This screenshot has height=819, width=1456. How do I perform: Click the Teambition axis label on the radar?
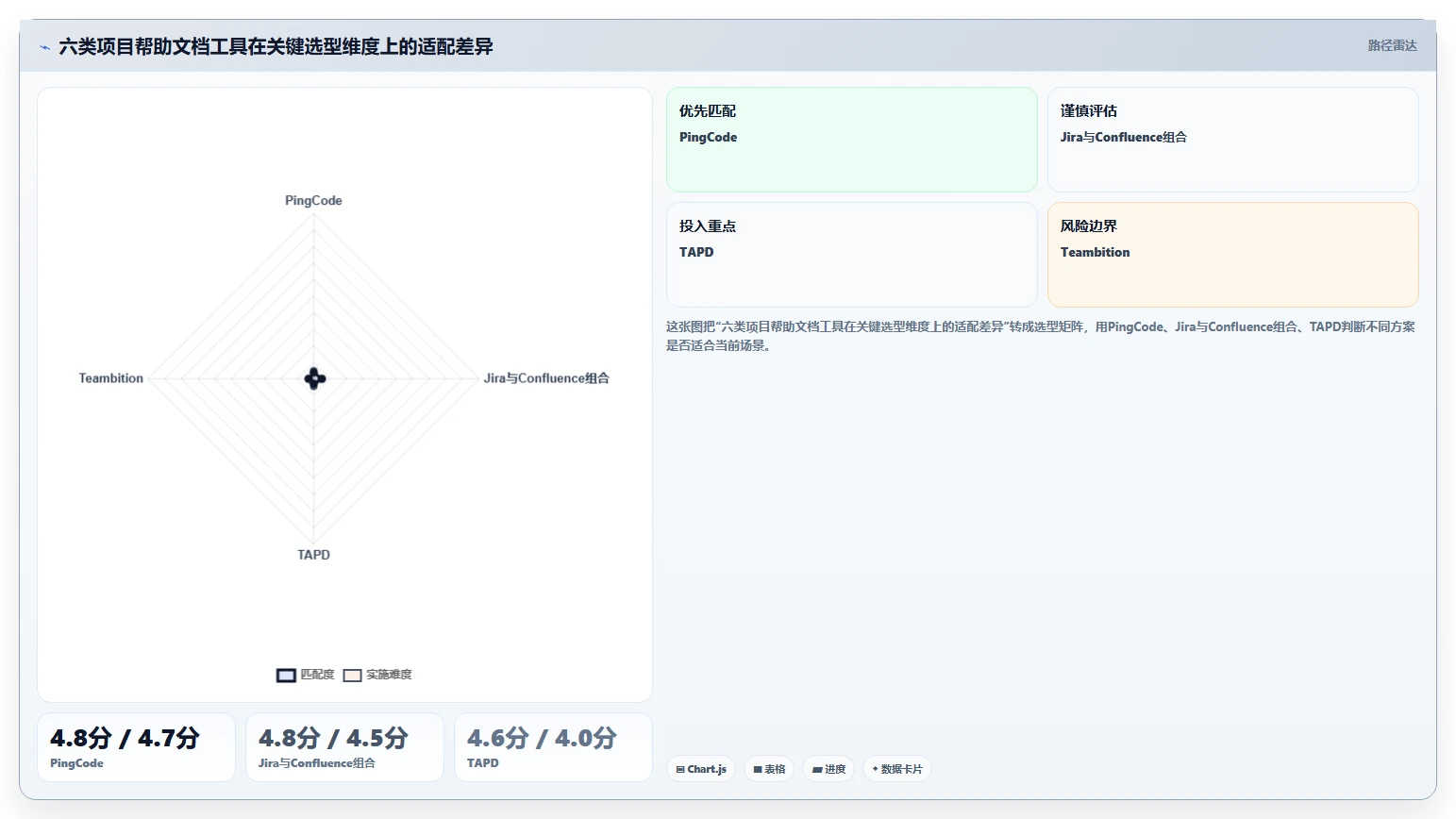[x=111, y=378]
